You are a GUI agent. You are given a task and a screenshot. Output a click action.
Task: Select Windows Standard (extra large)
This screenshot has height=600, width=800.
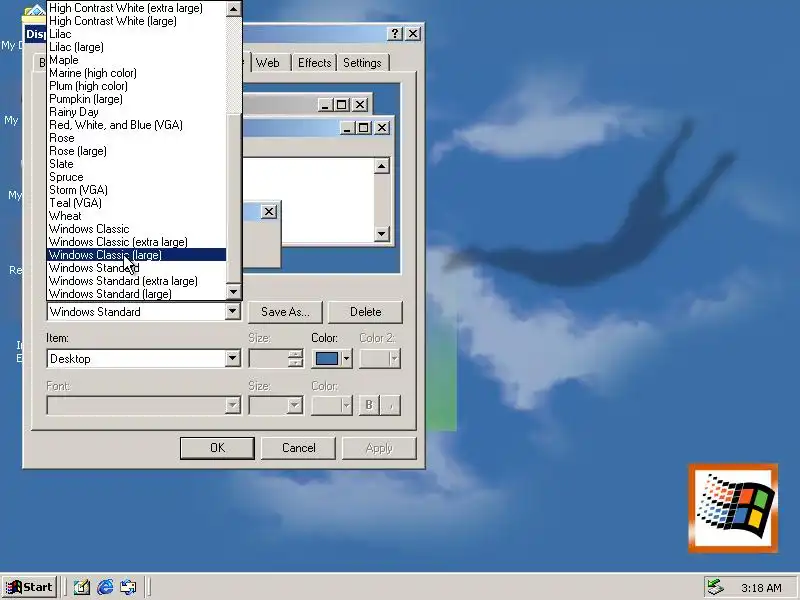[136, 281]
